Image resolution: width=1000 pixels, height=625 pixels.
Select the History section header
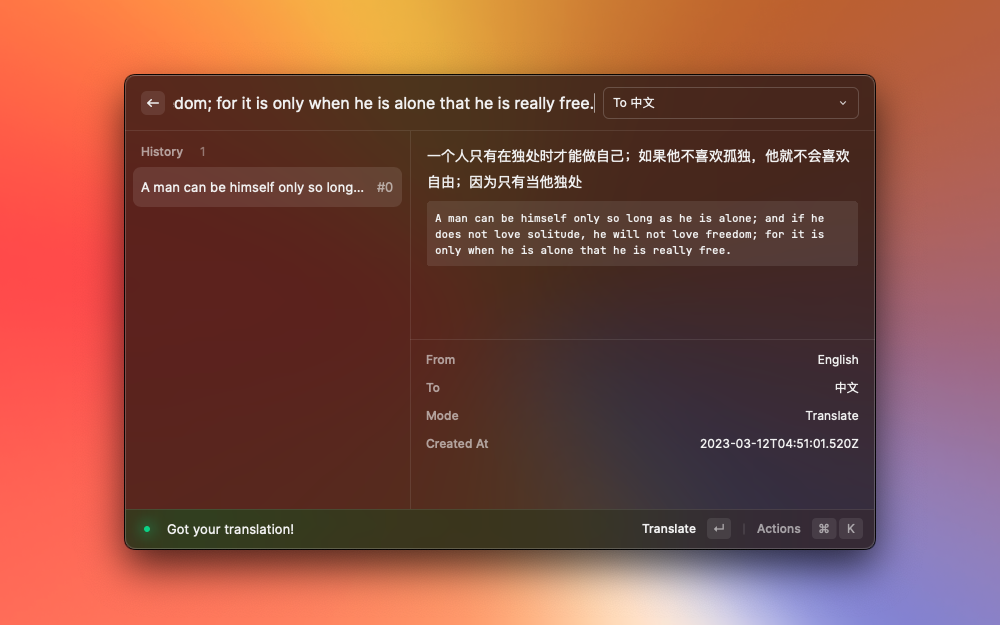click(x=162, y=151)
